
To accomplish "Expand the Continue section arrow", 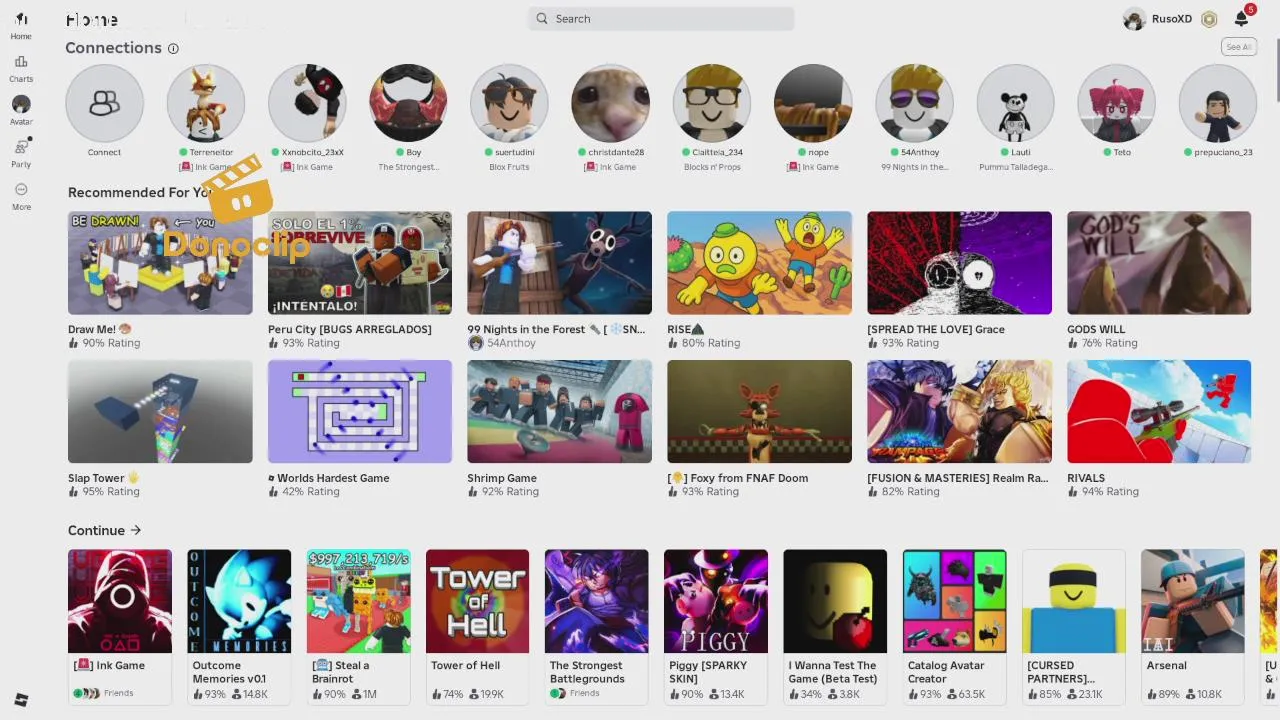I will point(136,530).
